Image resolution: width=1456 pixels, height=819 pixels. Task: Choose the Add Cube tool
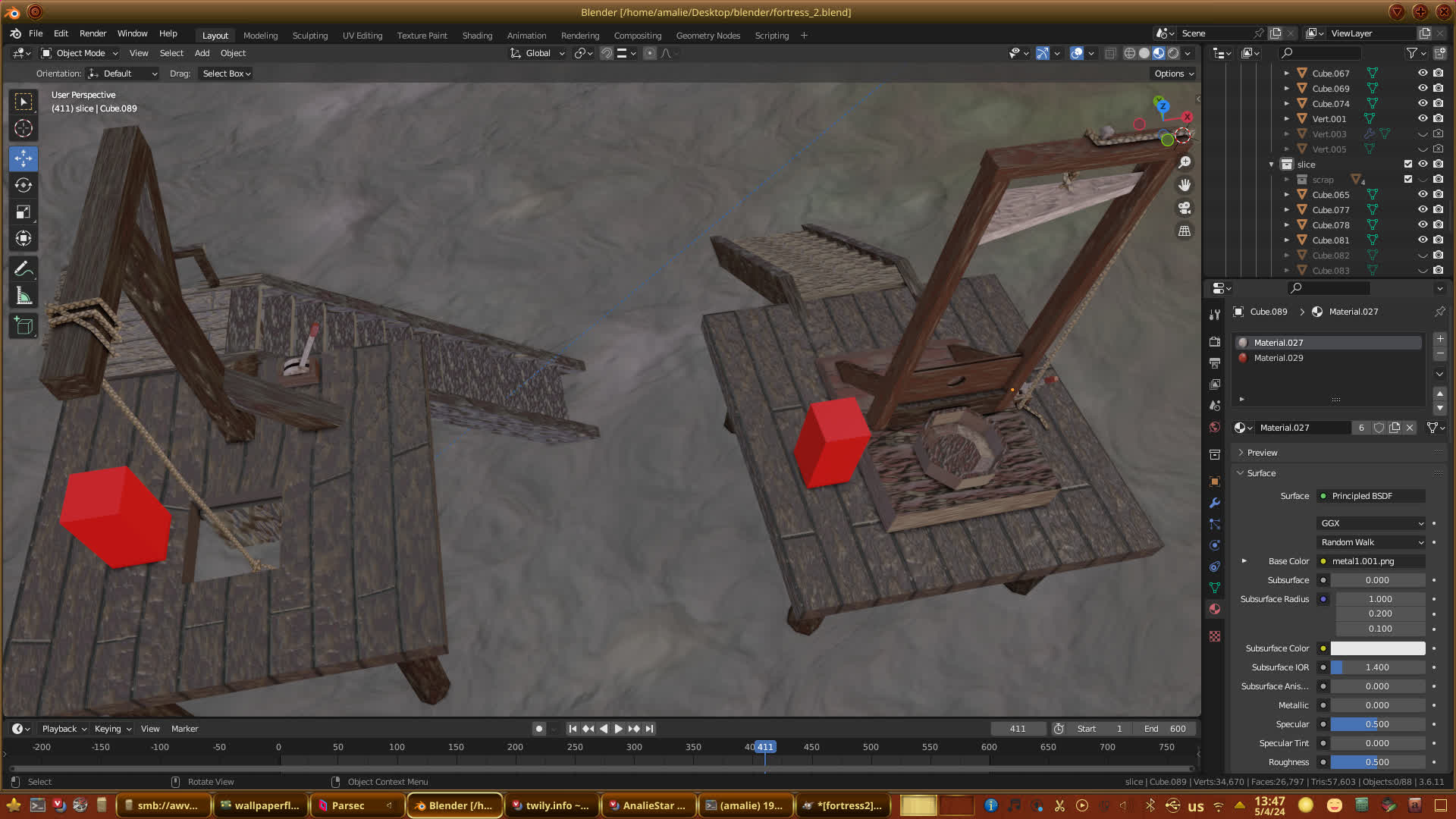click(24, 326)
